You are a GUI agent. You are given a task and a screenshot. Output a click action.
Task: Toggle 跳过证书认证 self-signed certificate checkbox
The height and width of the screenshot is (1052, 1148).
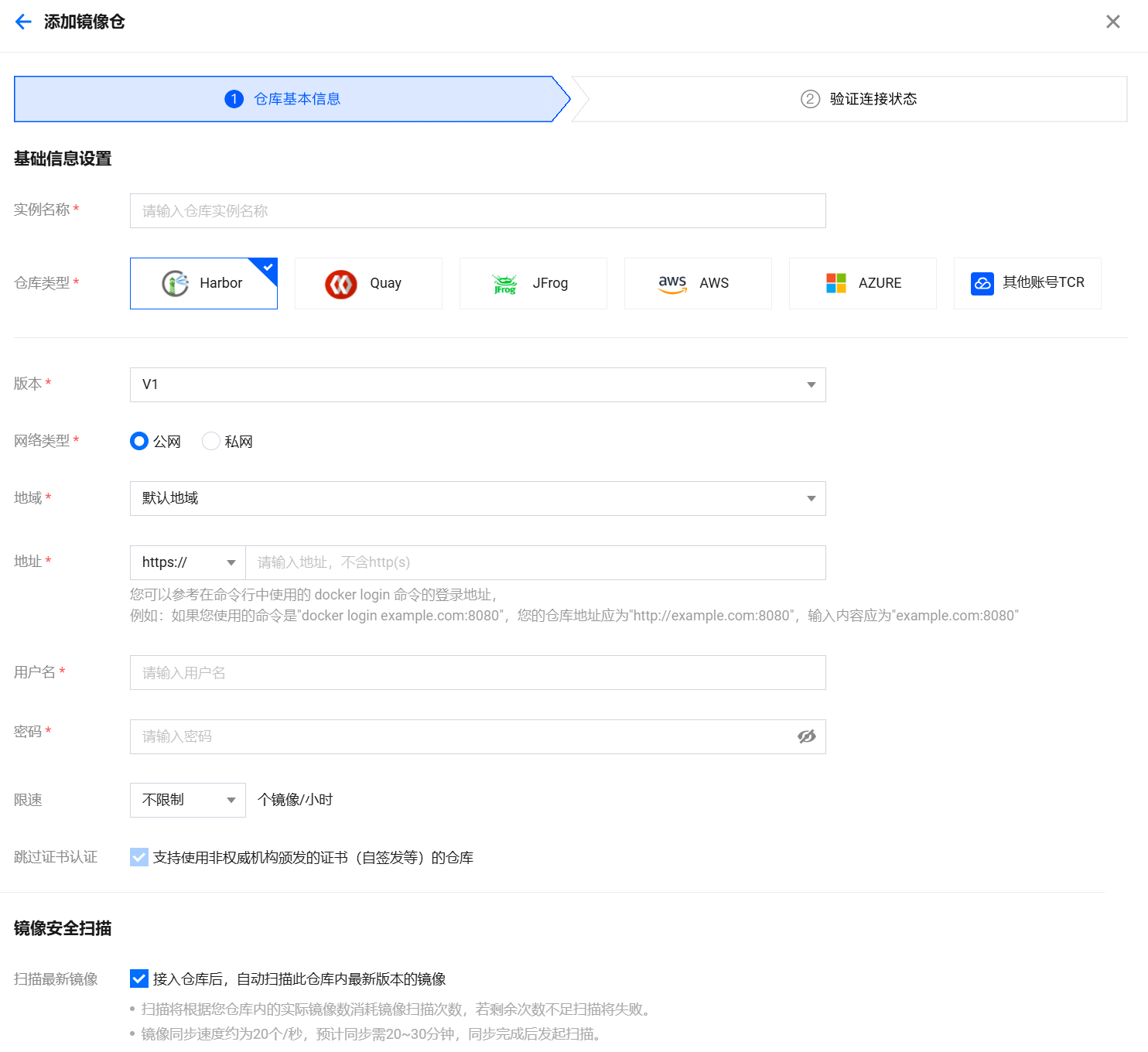tap(139, 857)
